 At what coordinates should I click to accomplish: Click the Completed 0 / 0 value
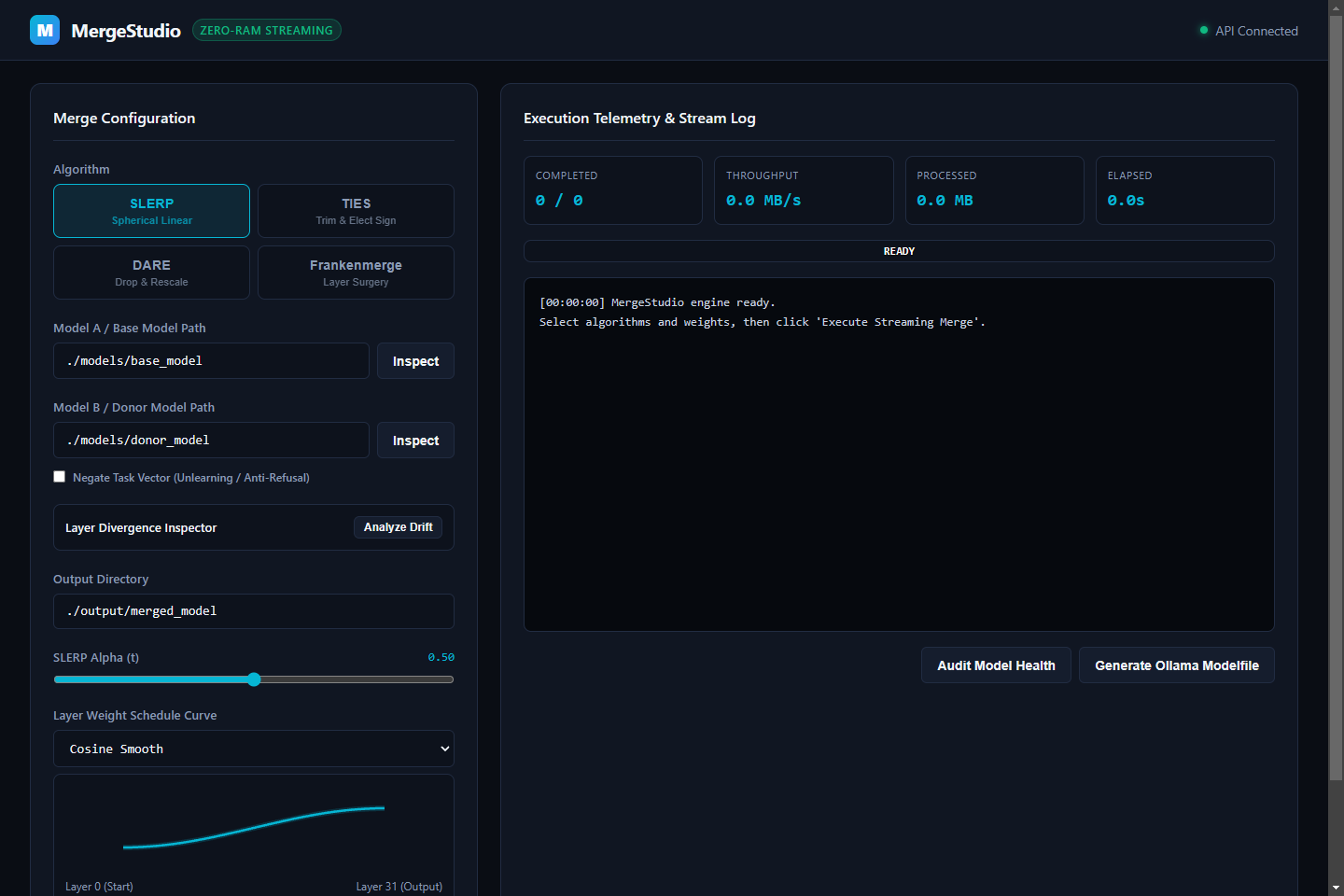pos(559,201)
